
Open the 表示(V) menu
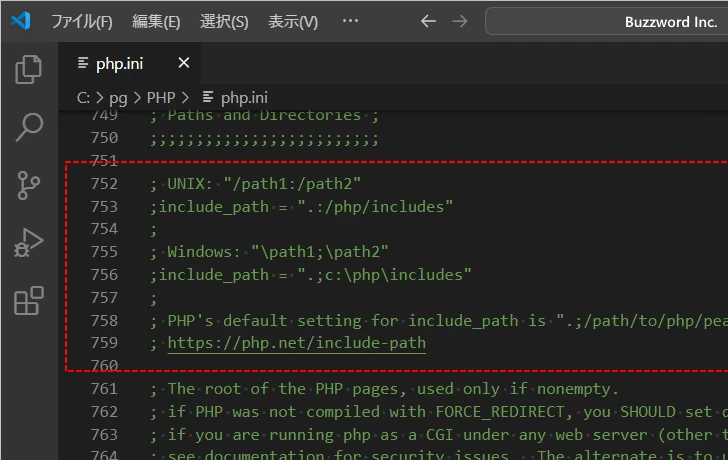point(292,21)
